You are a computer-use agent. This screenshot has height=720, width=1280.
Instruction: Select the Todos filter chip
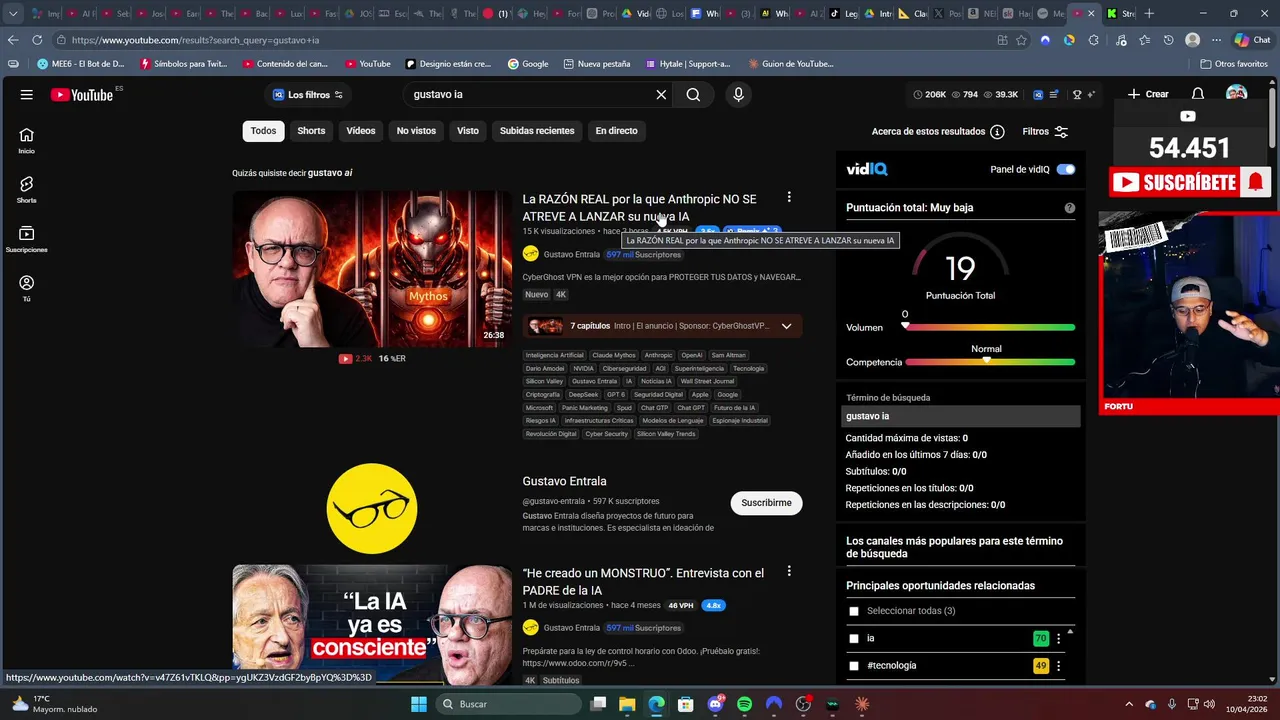(263, 131)
